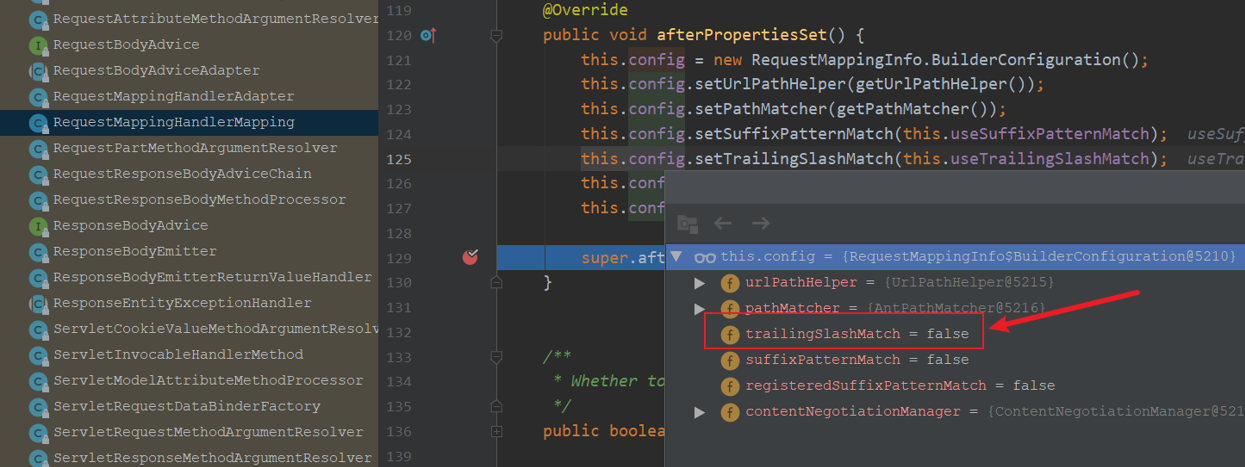Collapse the Javadoc comment fold at line 133
The width and height of the screenshot is (1245, 467).
[x=497, y=357]
